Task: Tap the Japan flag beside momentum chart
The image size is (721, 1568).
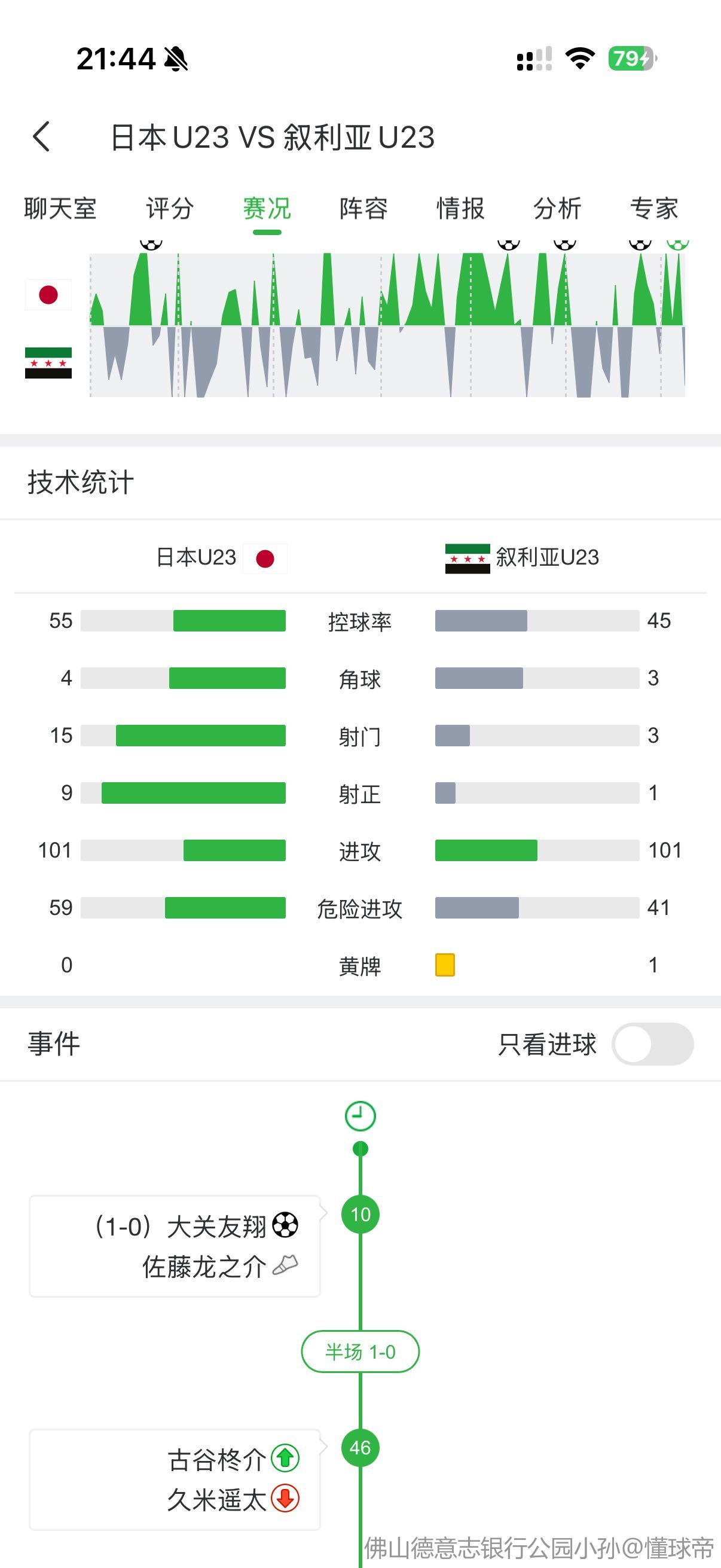Action: click(x=48, y=295)
